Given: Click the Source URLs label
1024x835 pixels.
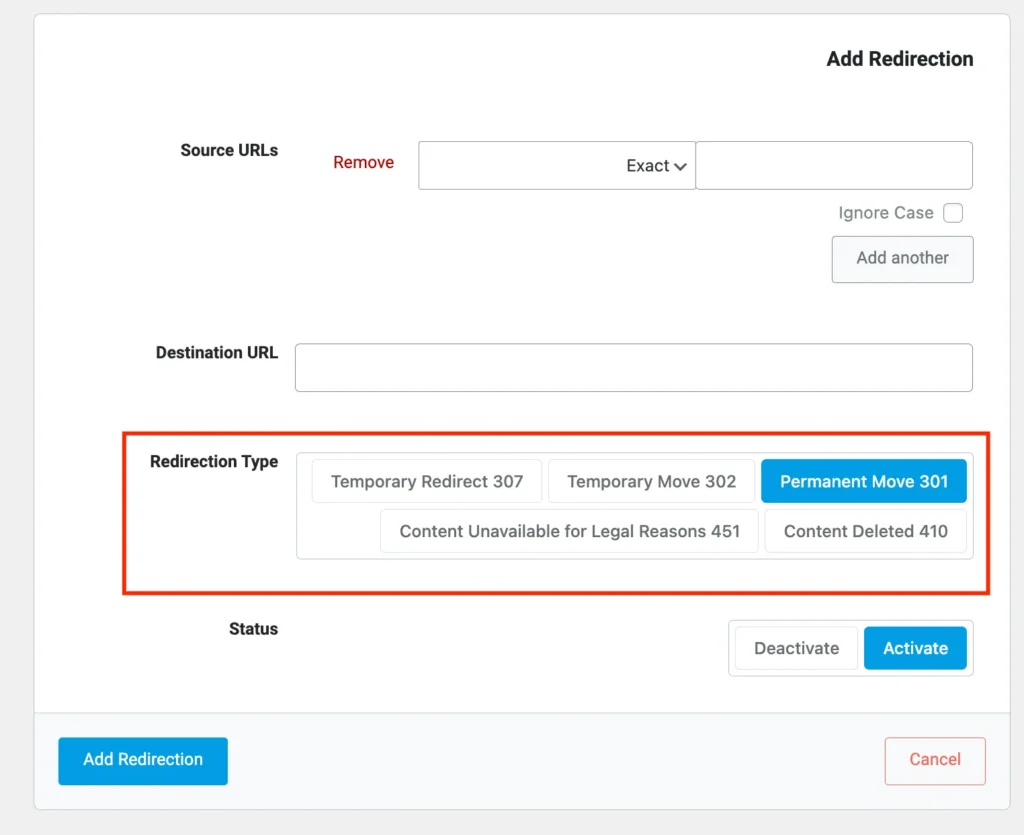Looking at the screenshot, I should click(229, 150).
